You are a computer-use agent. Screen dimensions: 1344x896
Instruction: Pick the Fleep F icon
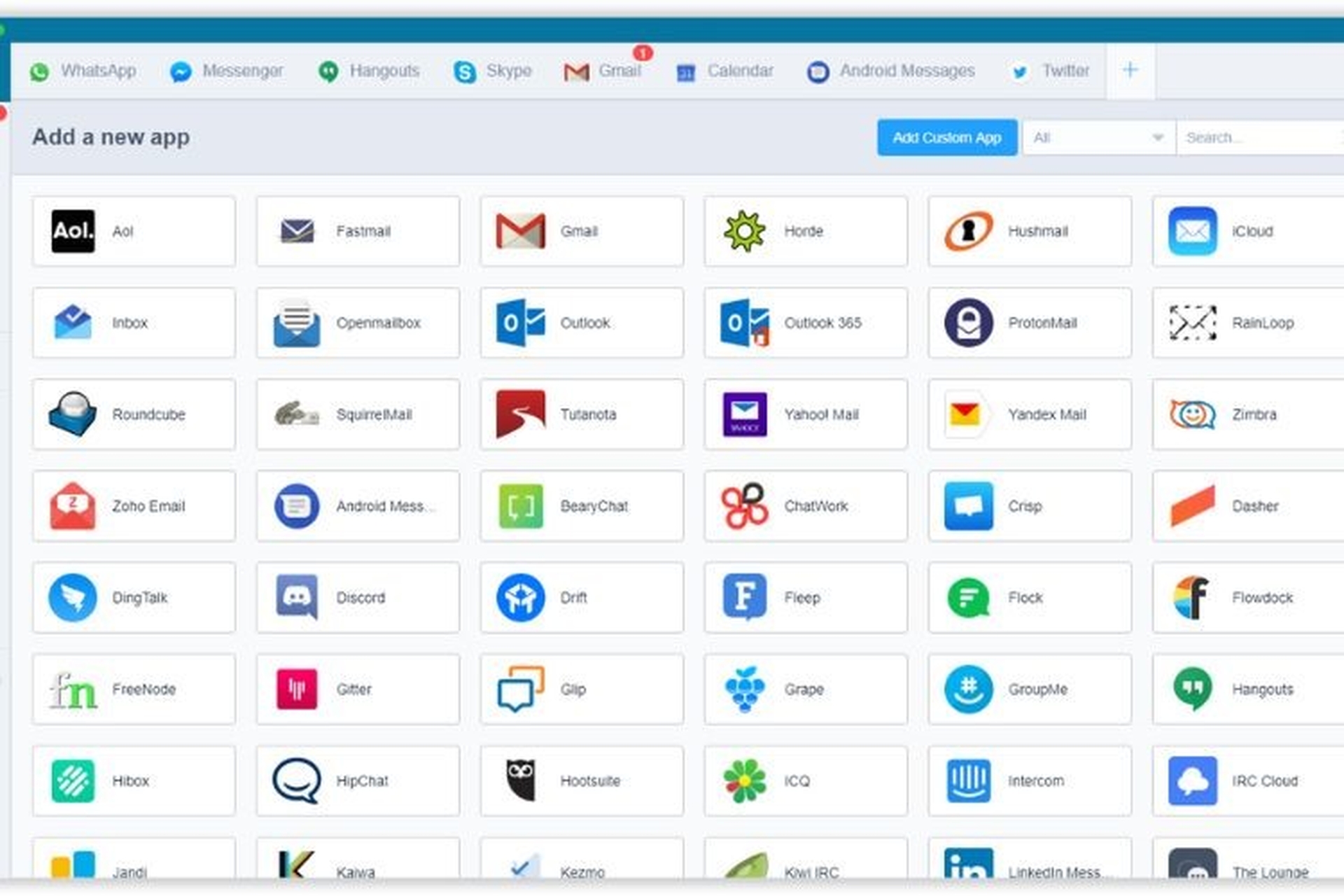coord(745,597)
